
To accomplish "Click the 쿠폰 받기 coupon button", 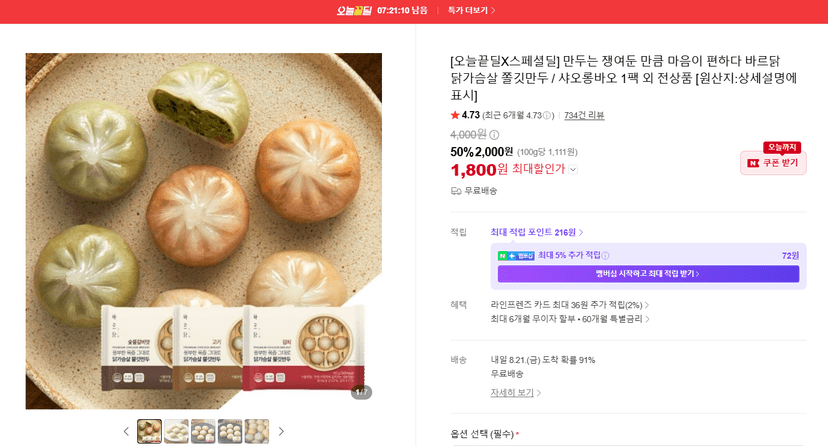I will pyautogui.click(x=773, y=163).
